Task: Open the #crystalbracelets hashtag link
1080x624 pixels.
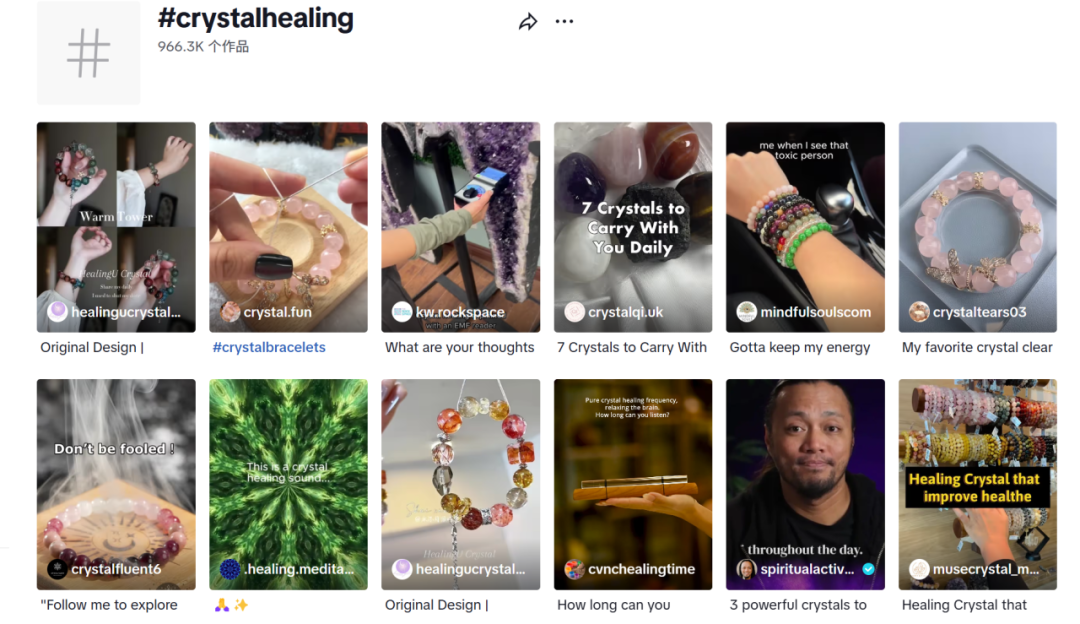Action: (x=269, y=348)
